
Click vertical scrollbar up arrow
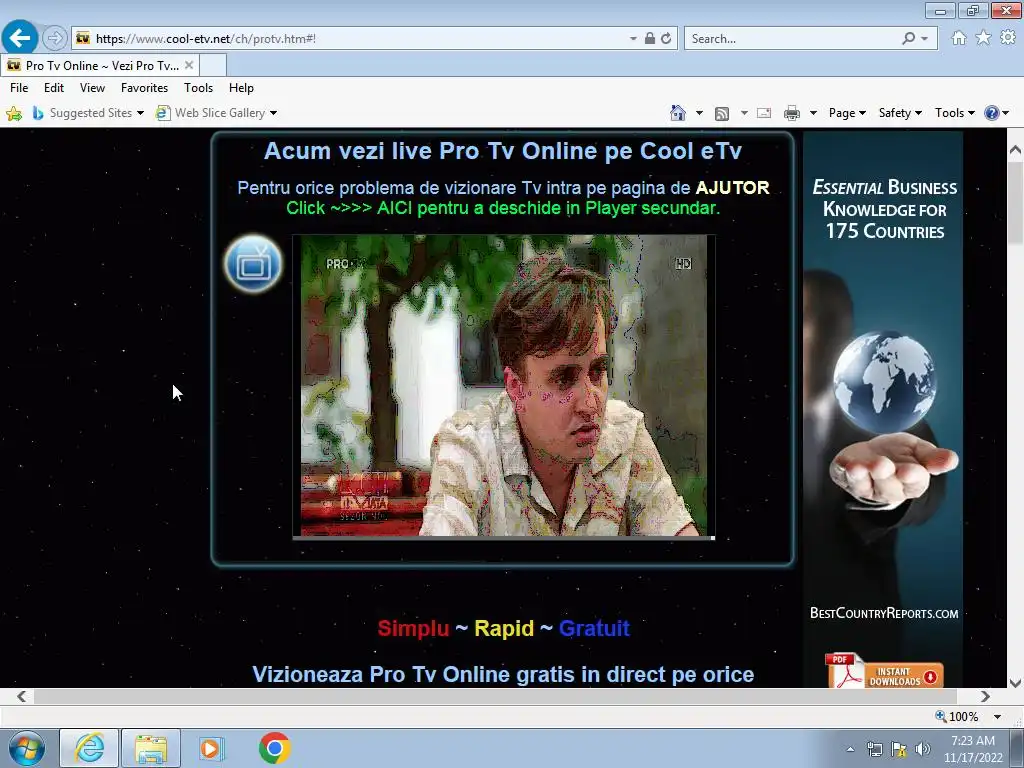(x=1015, y=150)
